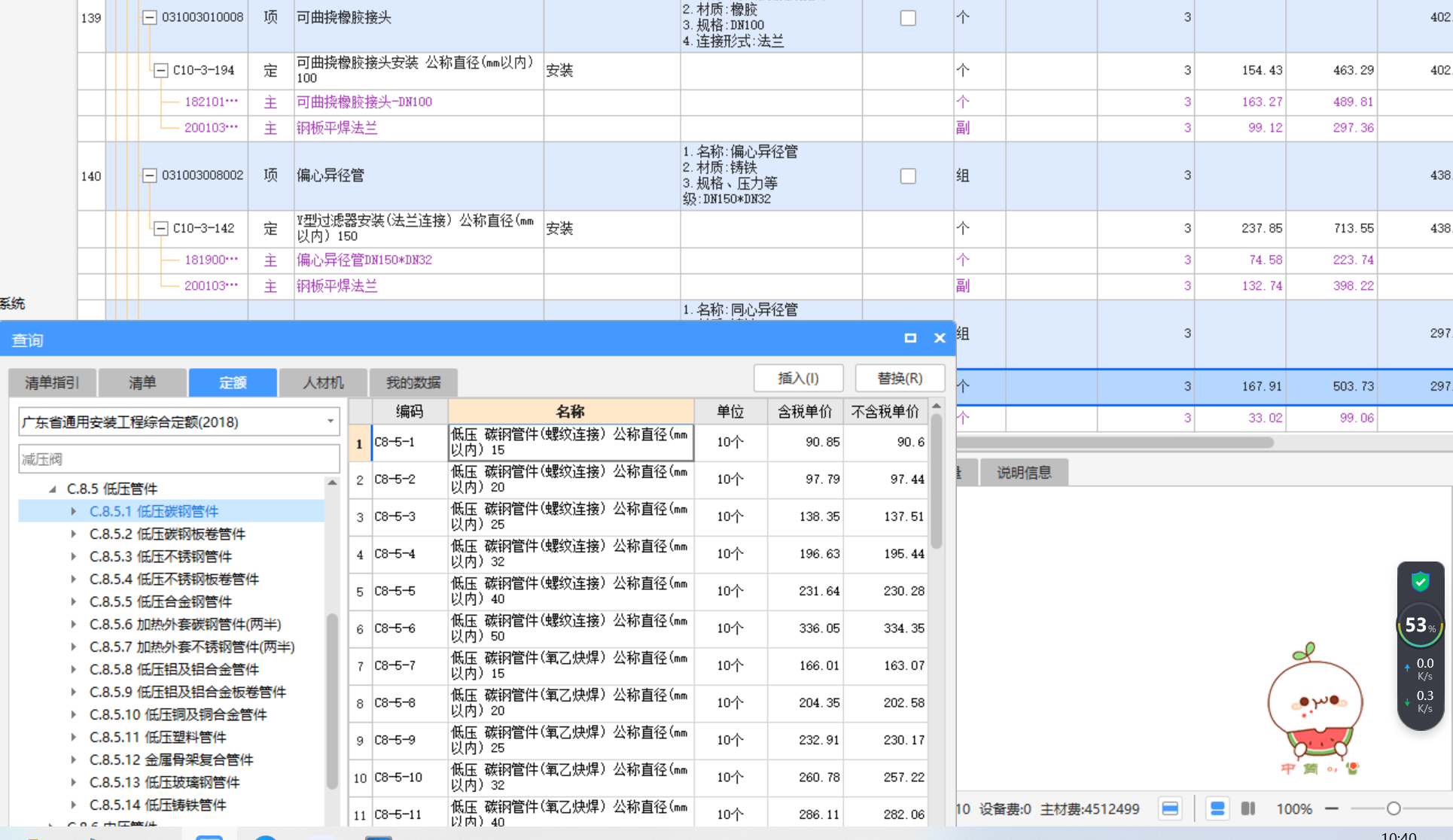The width and height of the screenshot is (1453, 840).
Task: Click the 插入(I) button
Action: 798,378
